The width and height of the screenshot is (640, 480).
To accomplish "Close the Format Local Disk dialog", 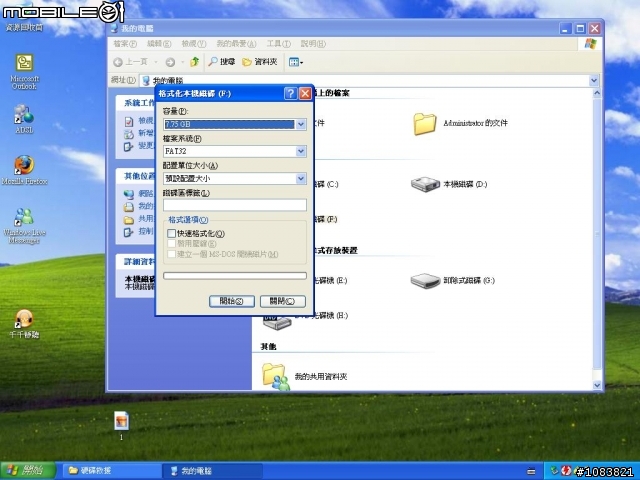I will coord(305,94).
